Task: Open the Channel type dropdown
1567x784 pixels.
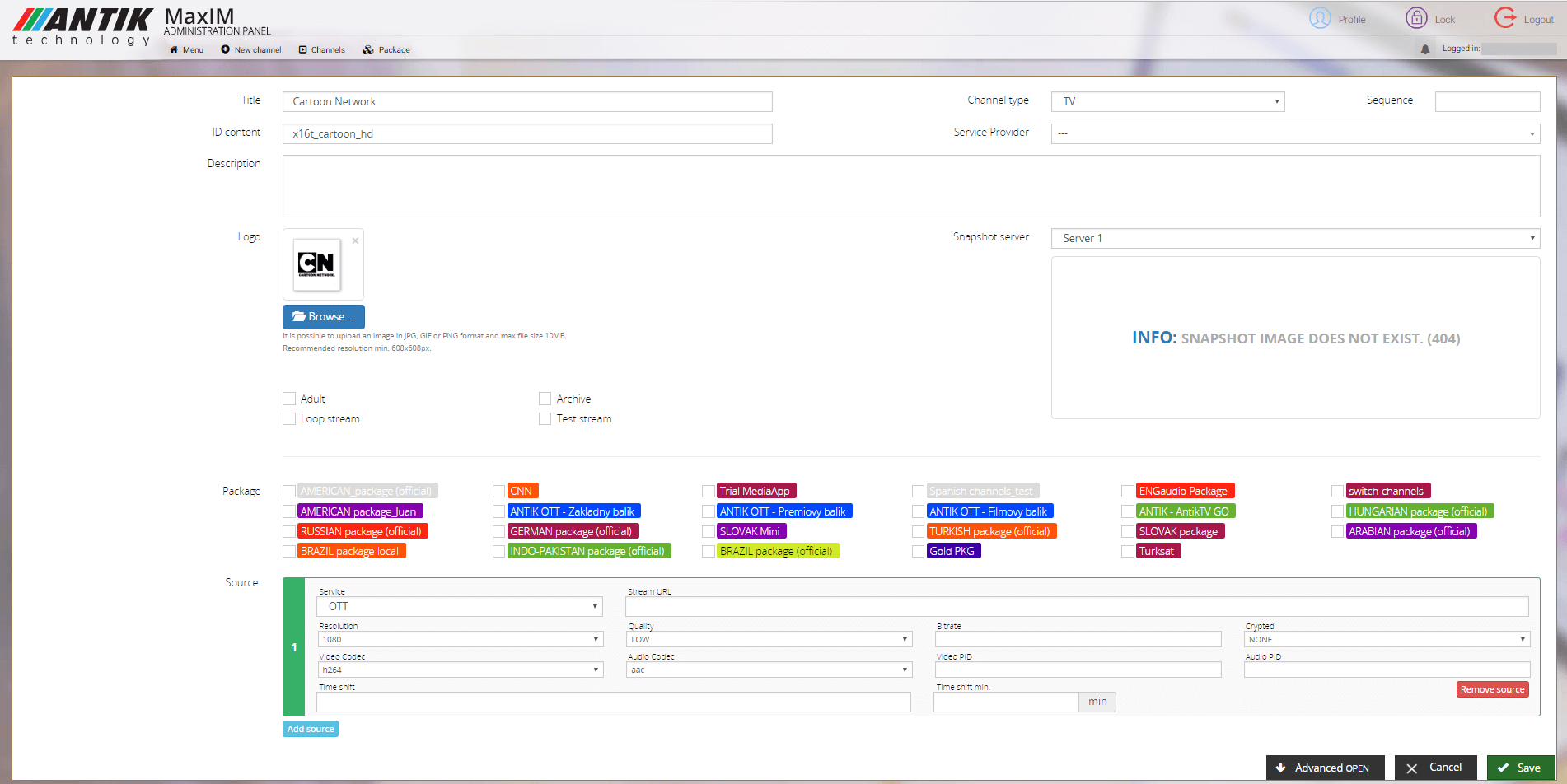Action: tap(1167, 101)
